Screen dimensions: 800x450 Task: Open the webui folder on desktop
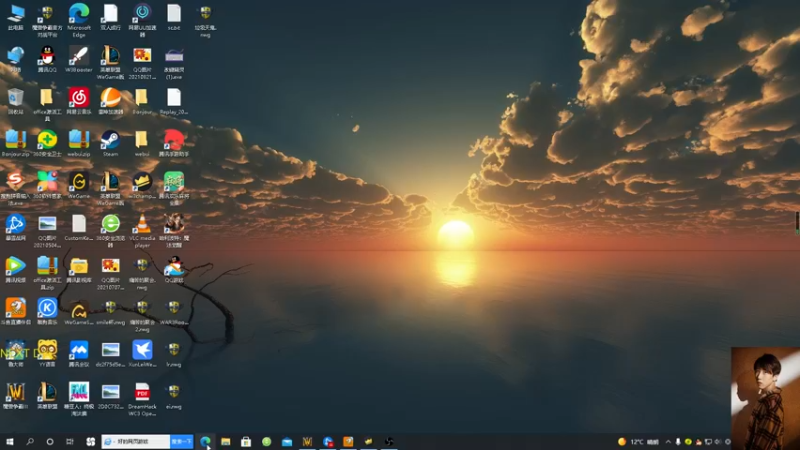pyautogui.click(x=142, y=143)
